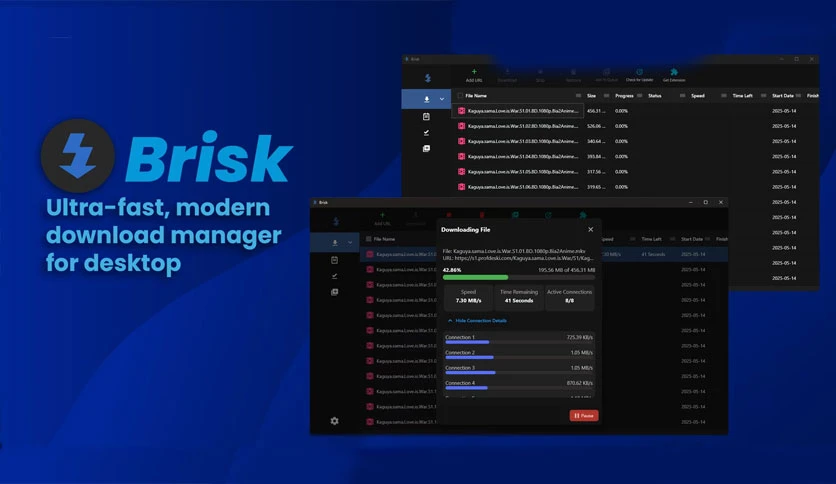Open the Time Left column menu in the back window
The width and height of the screenshot is (836, 484).
[x=763, y=95]
